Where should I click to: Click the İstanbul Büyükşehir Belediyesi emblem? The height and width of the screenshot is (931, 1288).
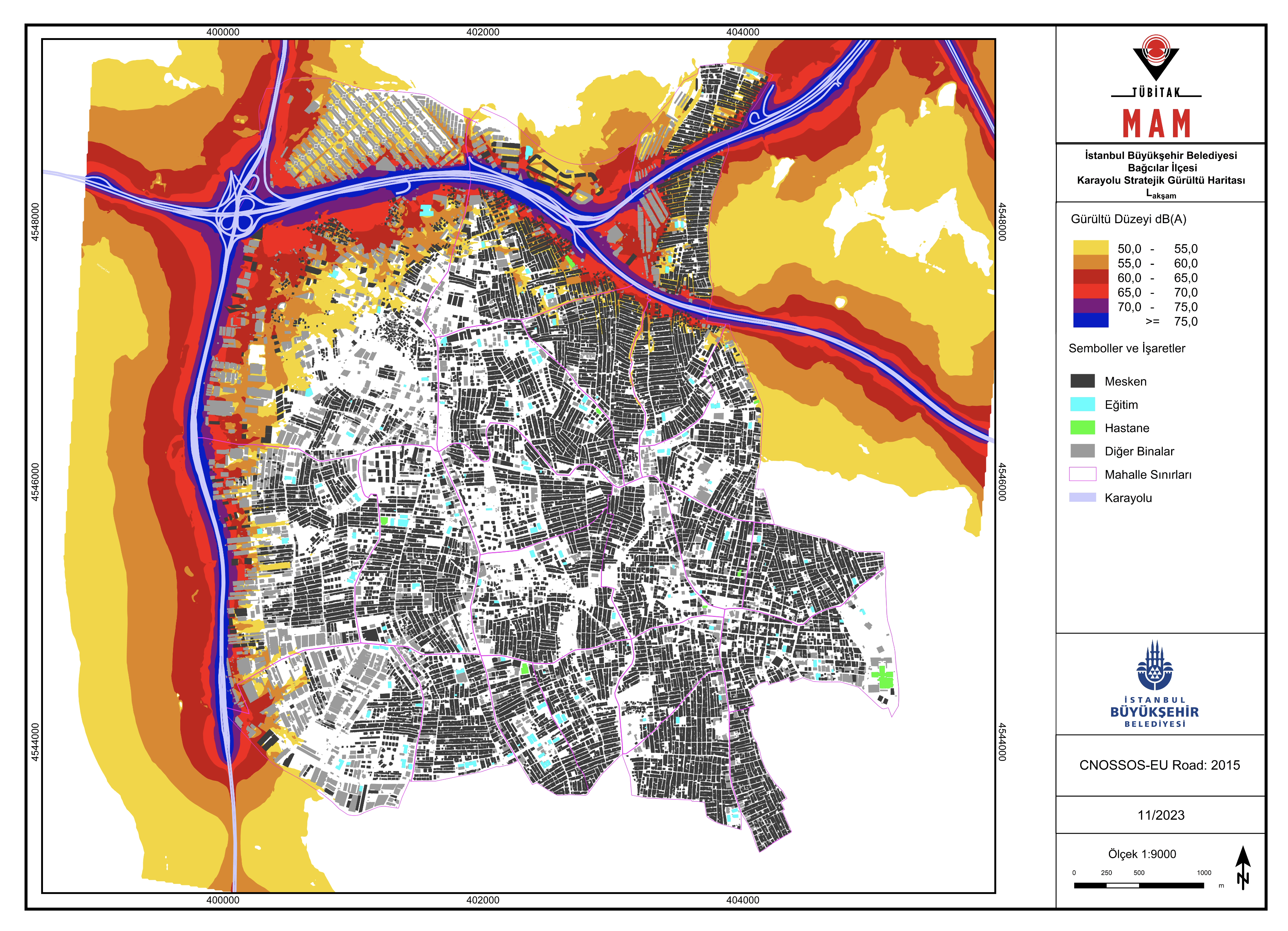[x=1155, y=684]
